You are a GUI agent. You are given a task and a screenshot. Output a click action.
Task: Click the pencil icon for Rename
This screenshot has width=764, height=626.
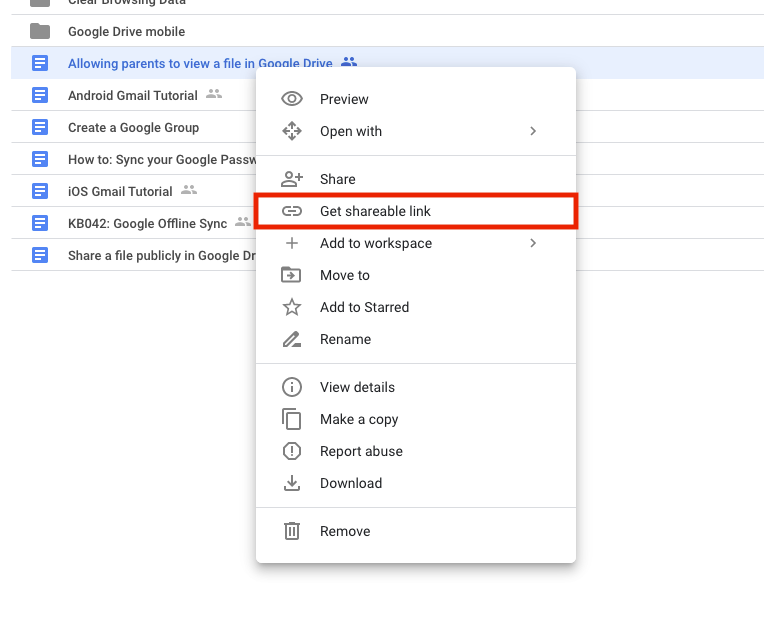click(x=291, y=339)
